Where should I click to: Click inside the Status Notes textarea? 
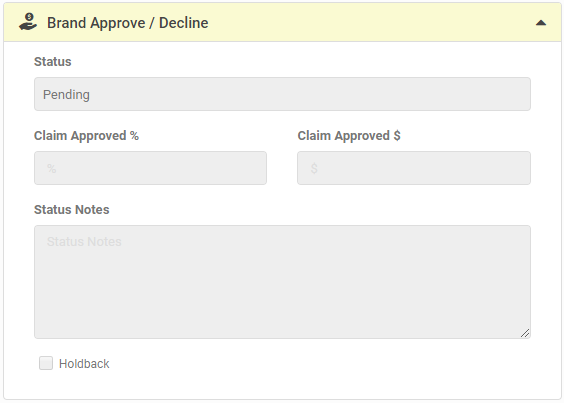(282, 282)
